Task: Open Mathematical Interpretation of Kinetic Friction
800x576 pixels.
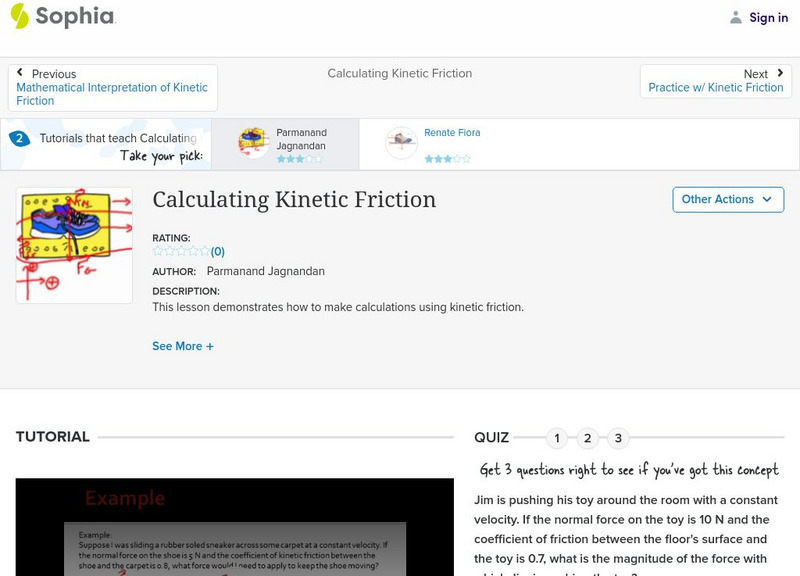Action: (110, 92)
